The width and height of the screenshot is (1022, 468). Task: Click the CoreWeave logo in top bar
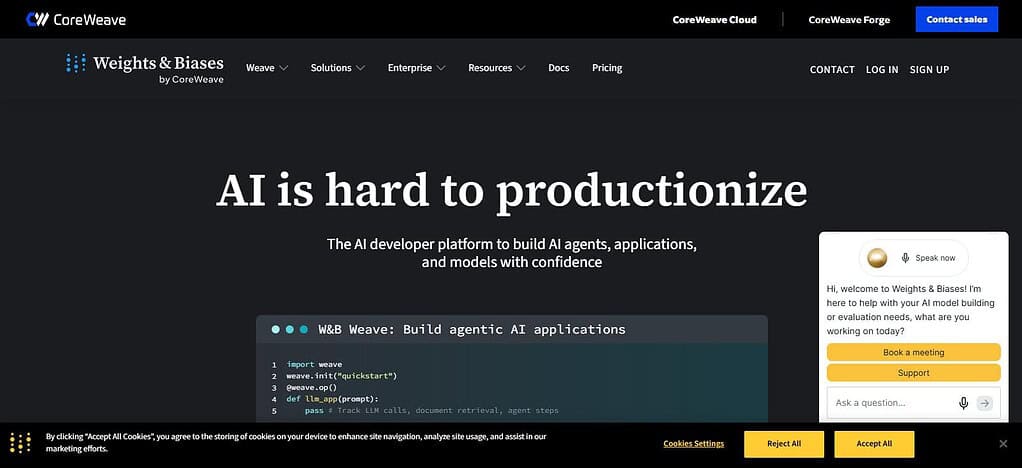pos(76,19)
